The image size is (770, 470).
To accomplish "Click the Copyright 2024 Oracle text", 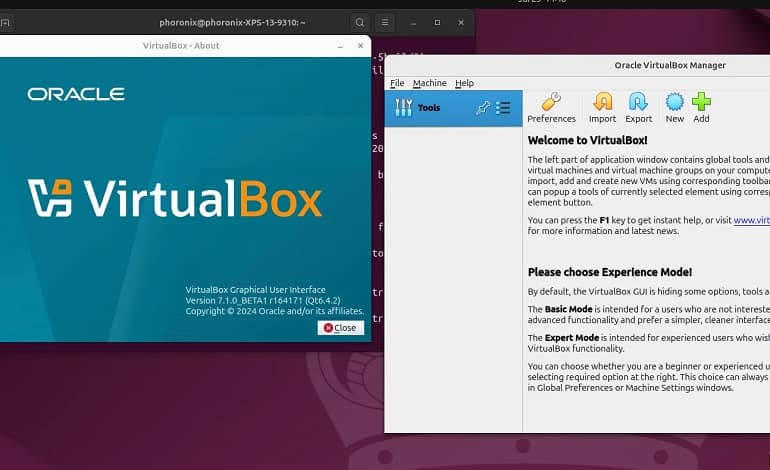I will tap(275, 311).
